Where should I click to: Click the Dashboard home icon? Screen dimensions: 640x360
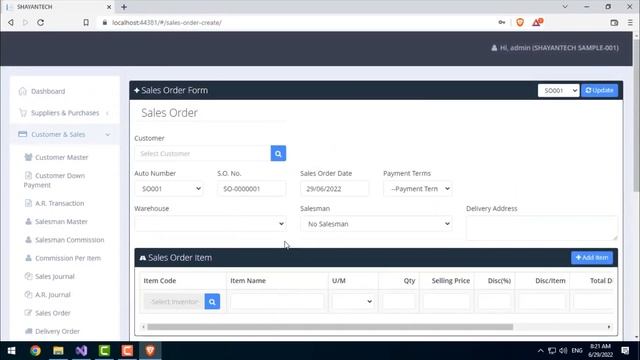click(x=22, y=91)
